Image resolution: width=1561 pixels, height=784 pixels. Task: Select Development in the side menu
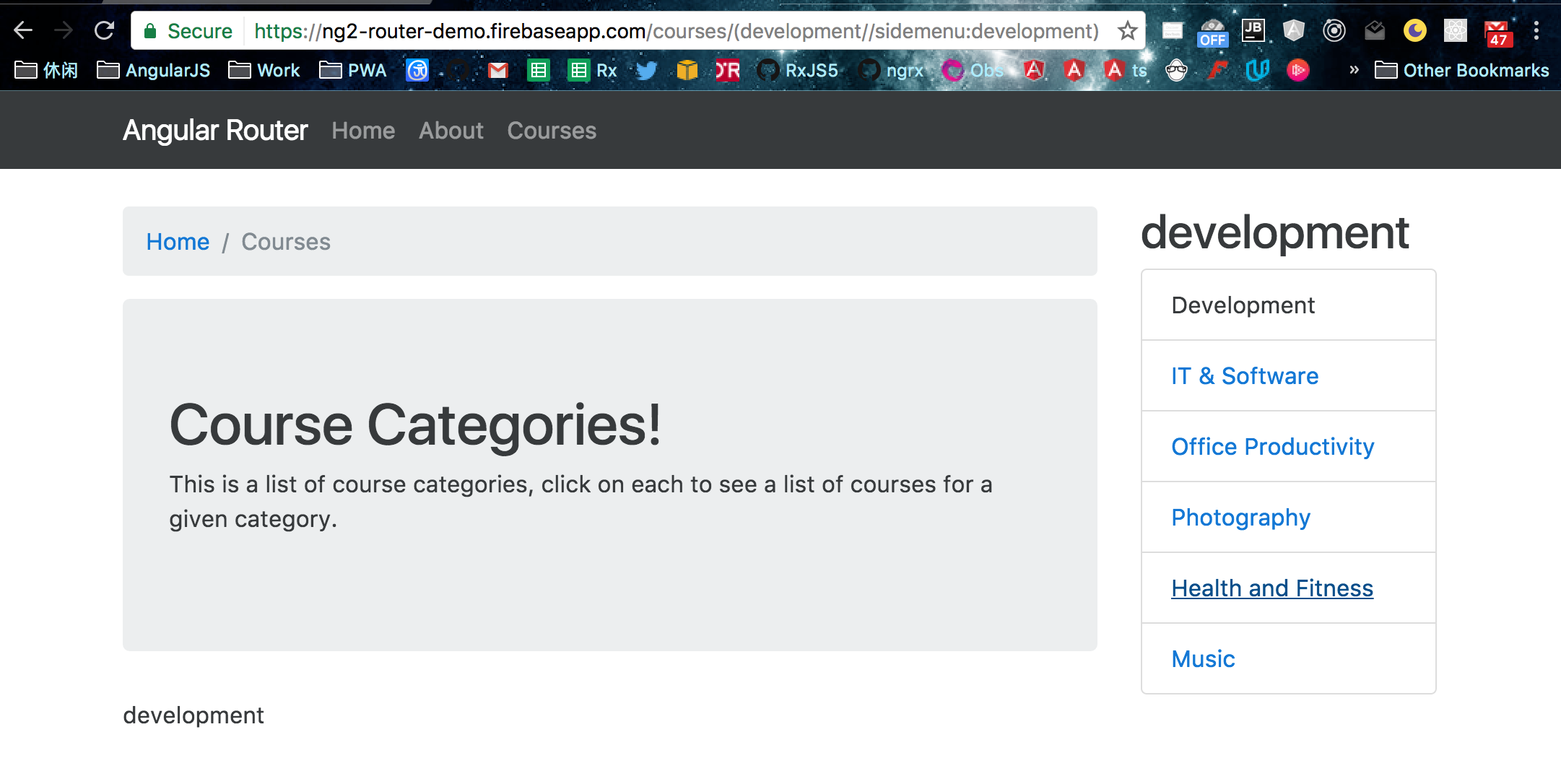coord(1288,305)
